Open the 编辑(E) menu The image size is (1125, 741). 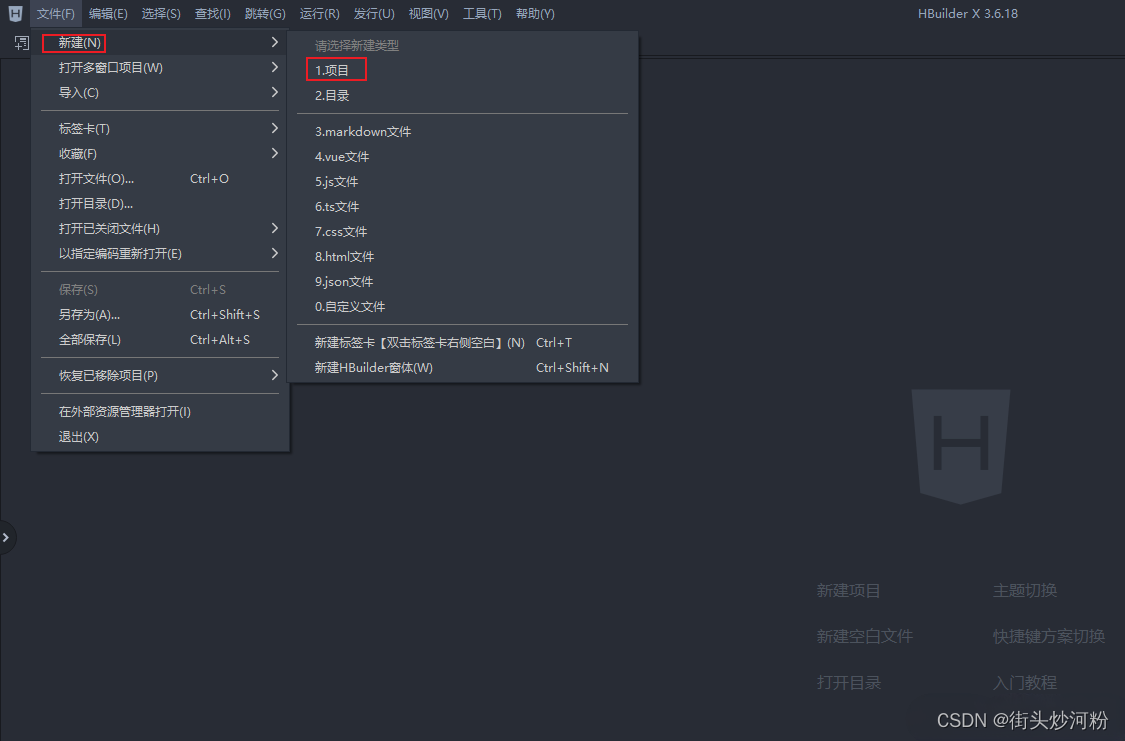pos(108,14)
